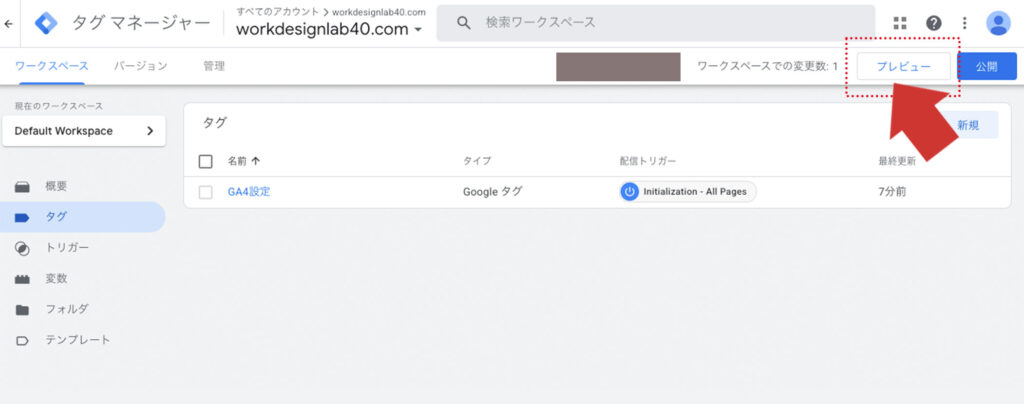Click the Initialization trigger power icon

[x=630, y=192]
